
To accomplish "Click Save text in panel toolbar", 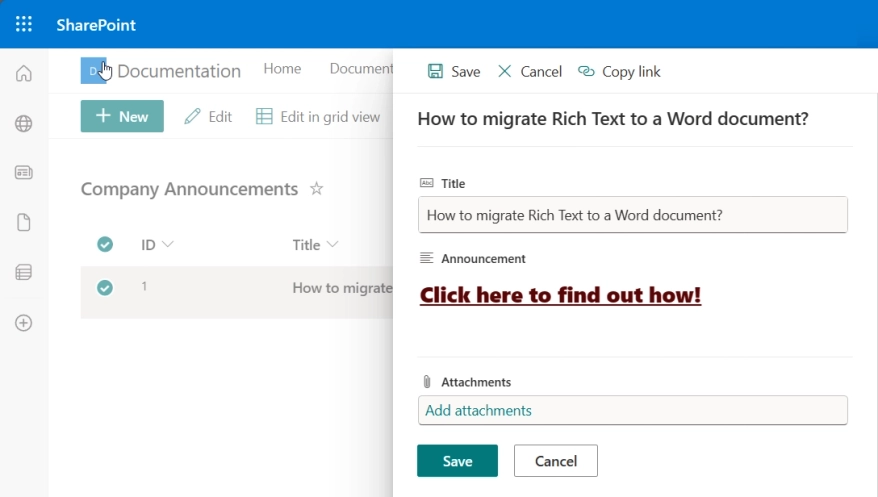I will [466, 72].
